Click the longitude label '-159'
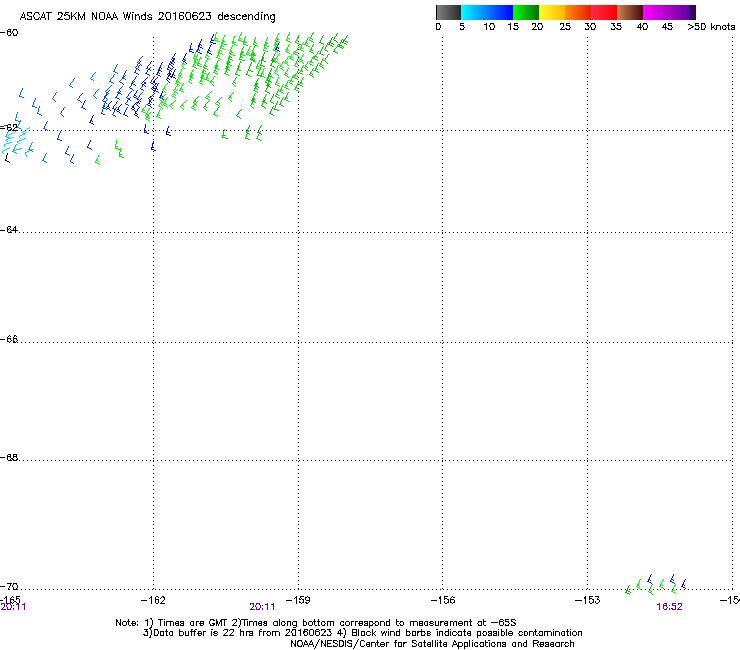Screen dimensions: 740x650 click(298, 600)
